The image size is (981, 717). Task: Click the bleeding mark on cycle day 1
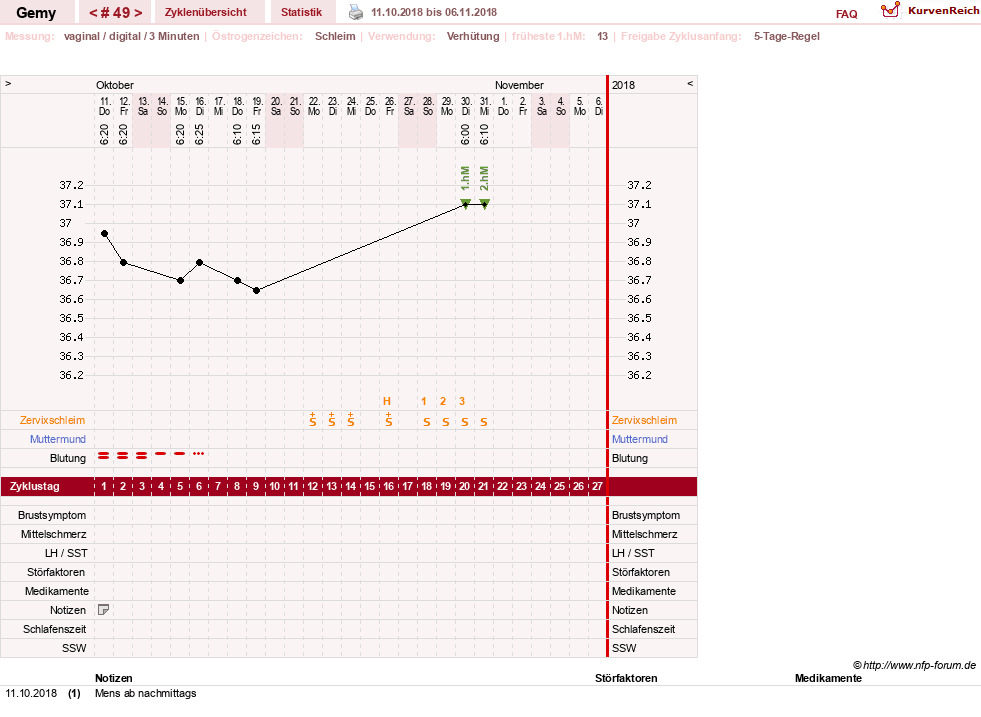(x=104, y=455)
